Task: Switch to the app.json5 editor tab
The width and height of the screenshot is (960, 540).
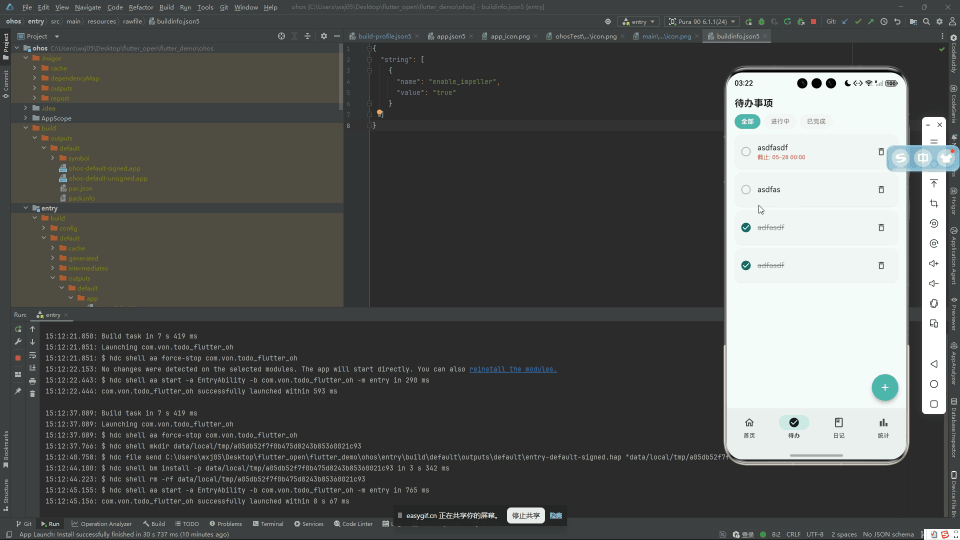Action: (x=451, y=36)
